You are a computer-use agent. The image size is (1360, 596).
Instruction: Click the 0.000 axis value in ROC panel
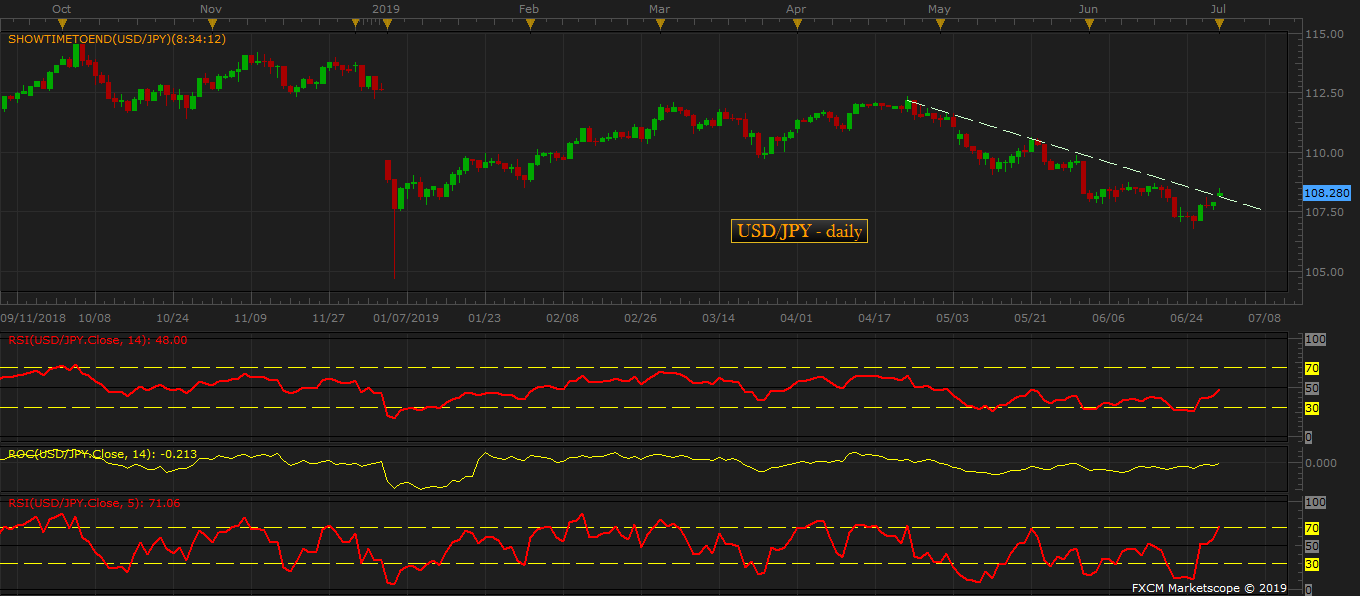(x=1321, y=463)
